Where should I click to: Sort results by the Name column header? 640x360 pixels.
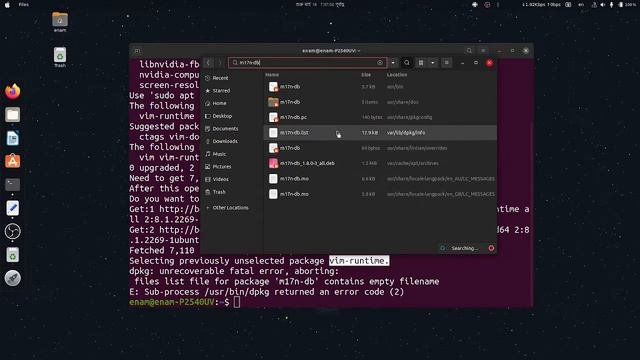[x=272, y=75]
